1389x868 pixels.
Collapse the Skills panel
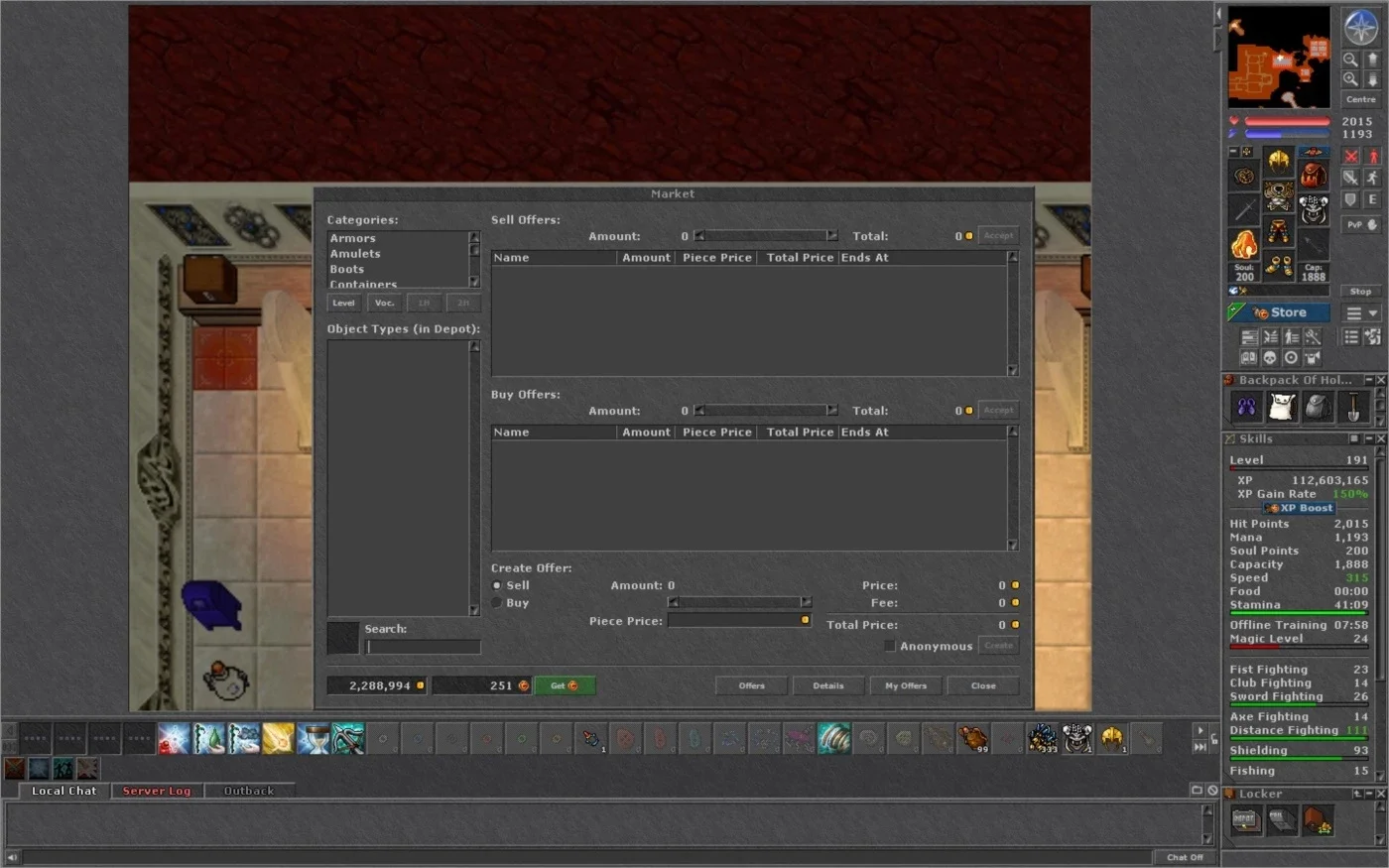[x=1368, y=438]
